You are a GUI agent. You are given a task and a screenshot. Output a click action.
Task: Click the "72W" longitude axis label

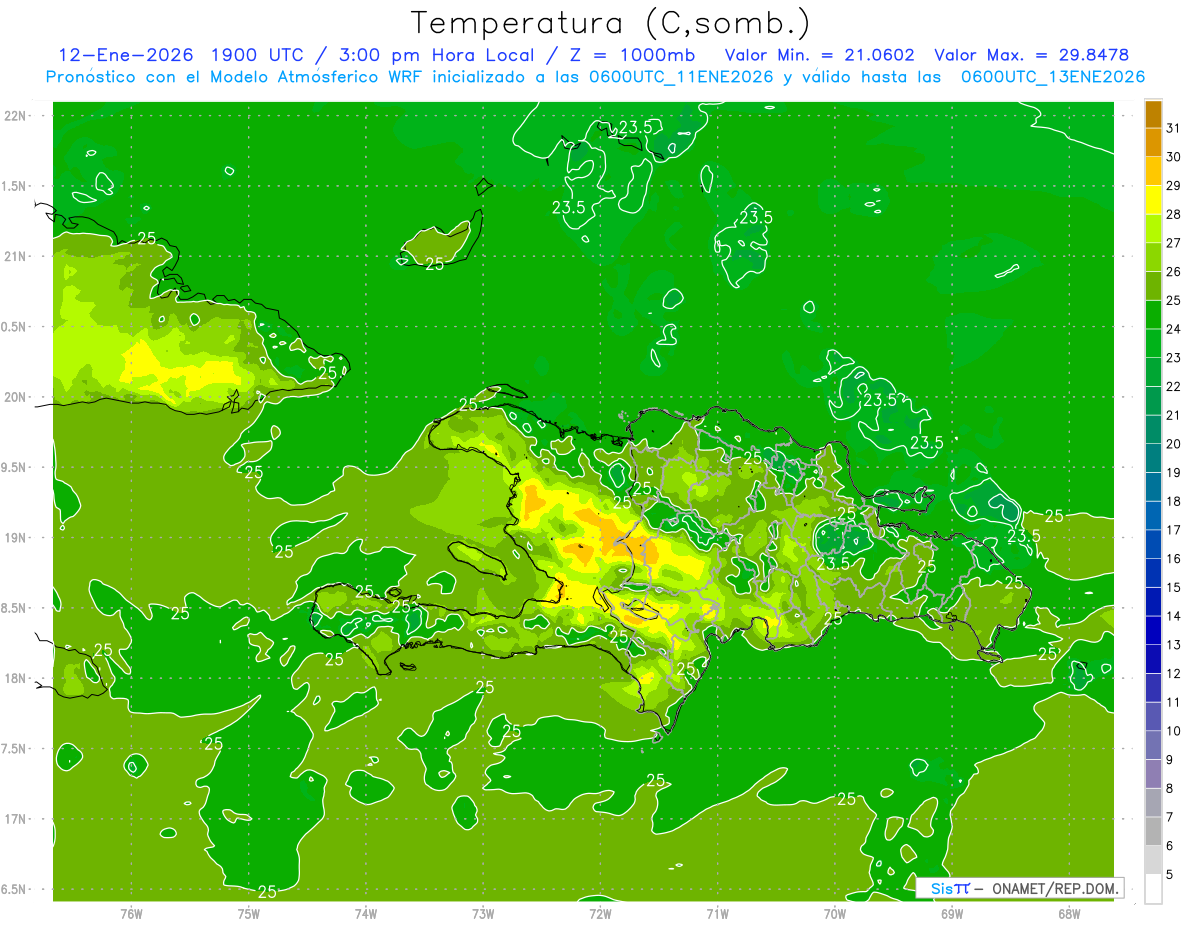(x=600, y=913)
